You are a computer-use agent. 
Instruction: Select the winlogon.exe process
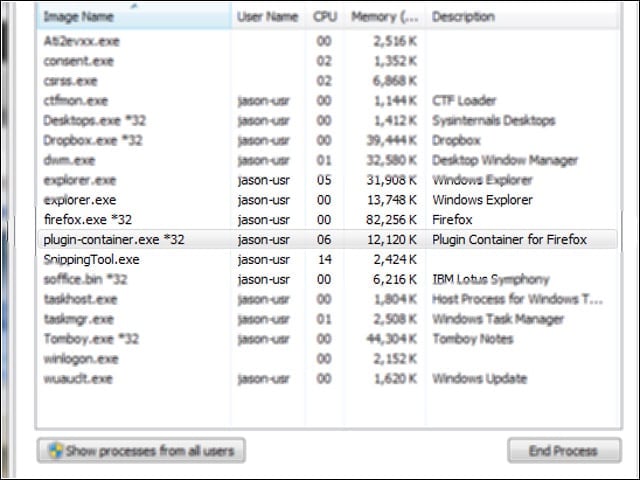click(x=329, y=359)
